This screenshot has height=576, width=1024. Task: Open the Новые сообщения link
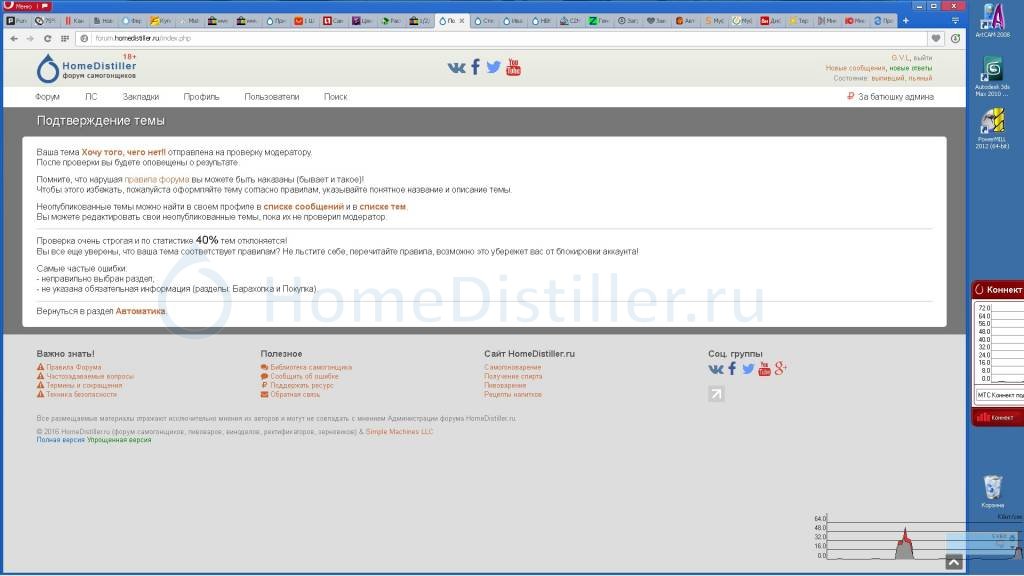click(x=855, y=68)
